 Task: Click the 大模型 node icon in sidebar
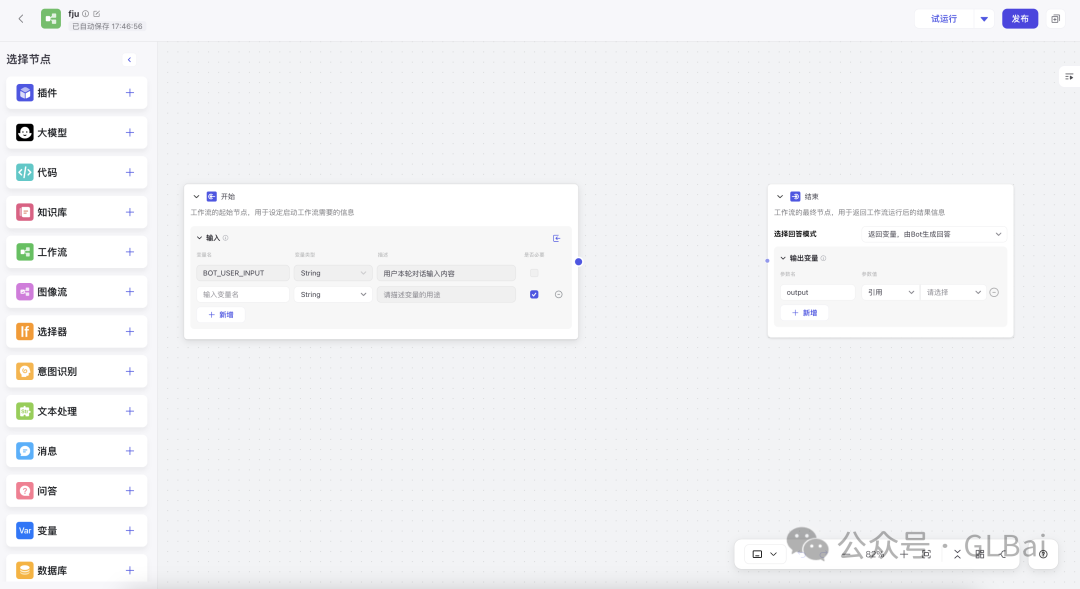pyautogui.click(x=25, y=132)
